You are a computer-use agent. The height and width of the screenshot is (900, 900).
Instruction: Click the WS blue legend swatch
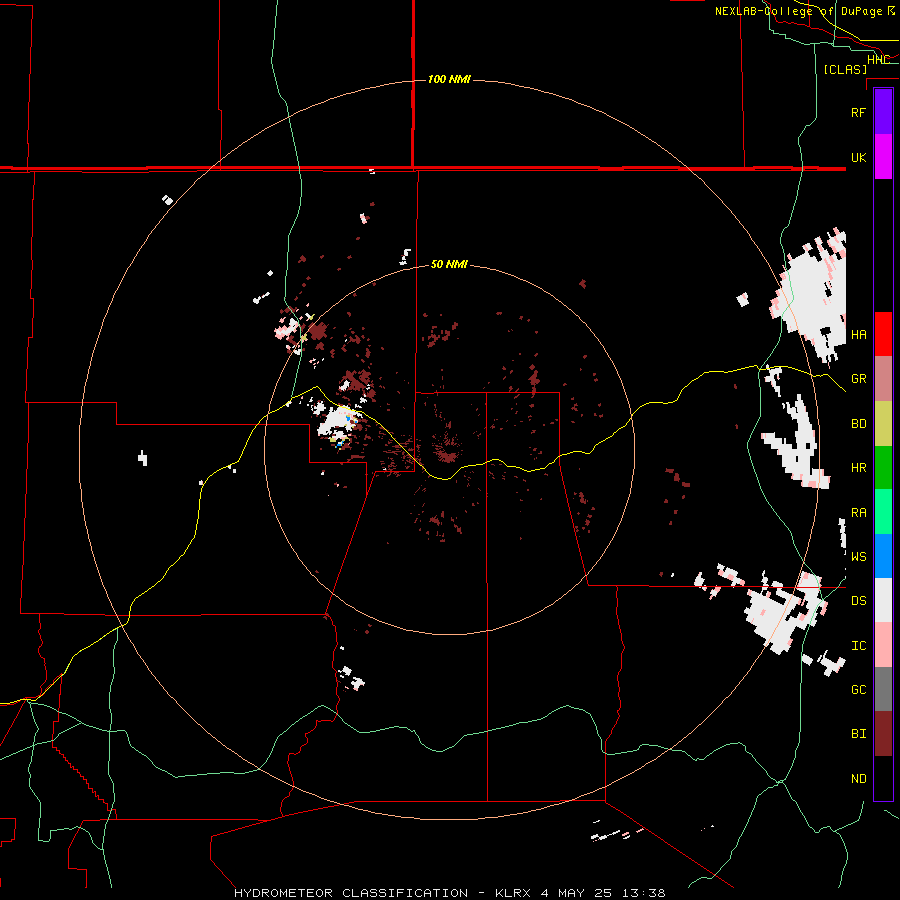tap(883, 556)
